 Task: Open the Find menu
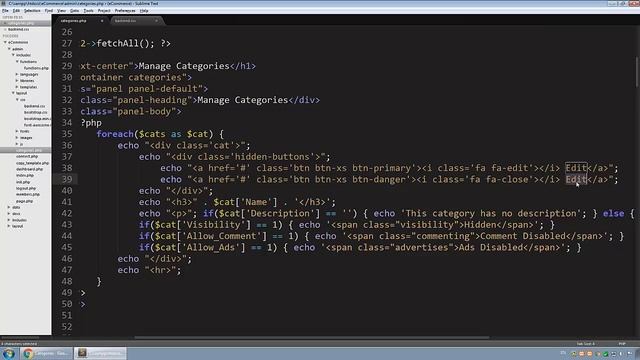click(49, 11)
